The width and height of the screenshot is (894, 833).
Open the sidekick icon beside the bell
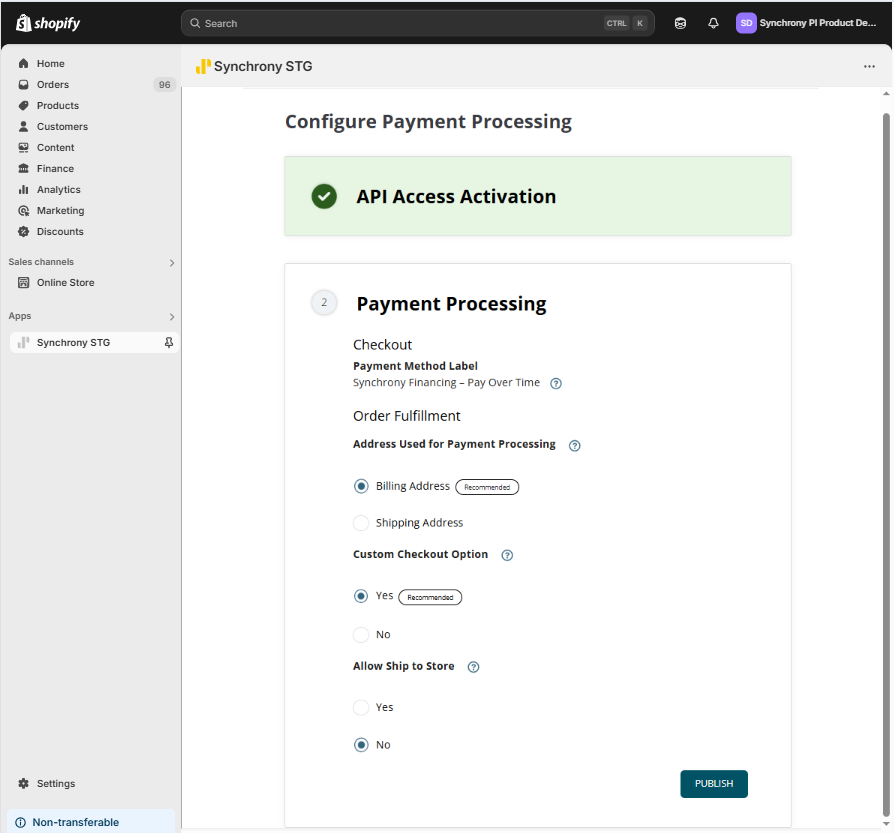coord(680,23)
